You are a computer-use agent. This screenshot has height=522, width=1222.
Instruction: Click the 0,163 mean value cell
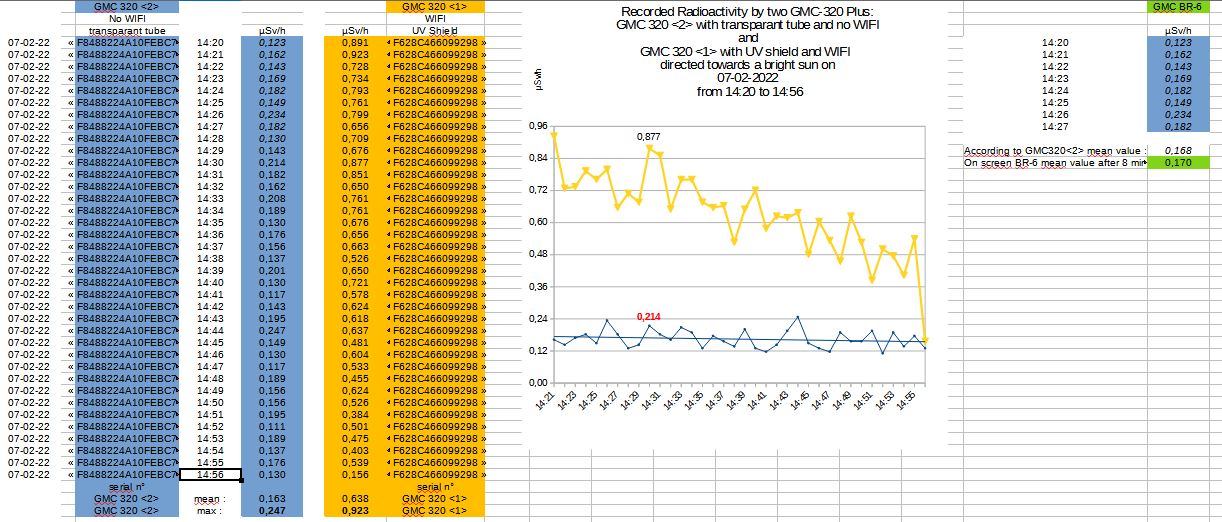point(270,498)
